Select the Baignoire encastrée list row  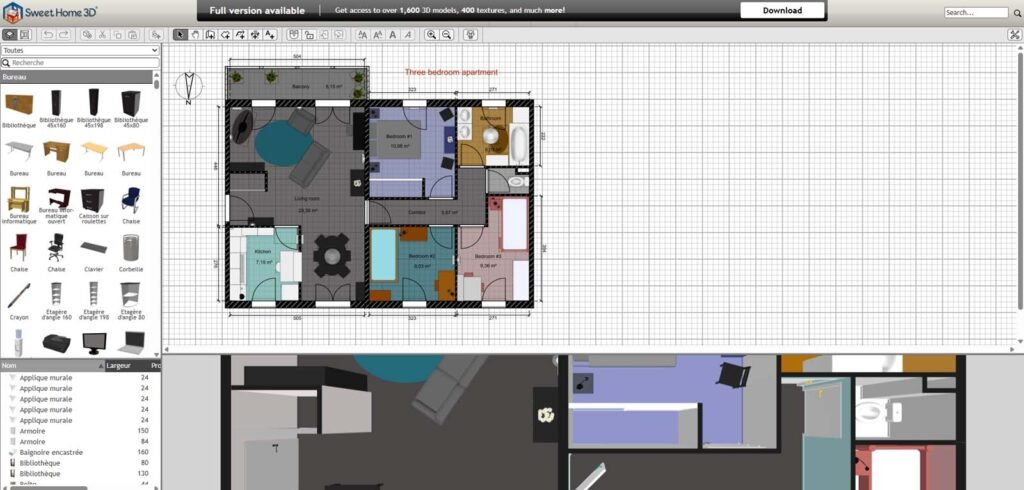tap(80, 452)
